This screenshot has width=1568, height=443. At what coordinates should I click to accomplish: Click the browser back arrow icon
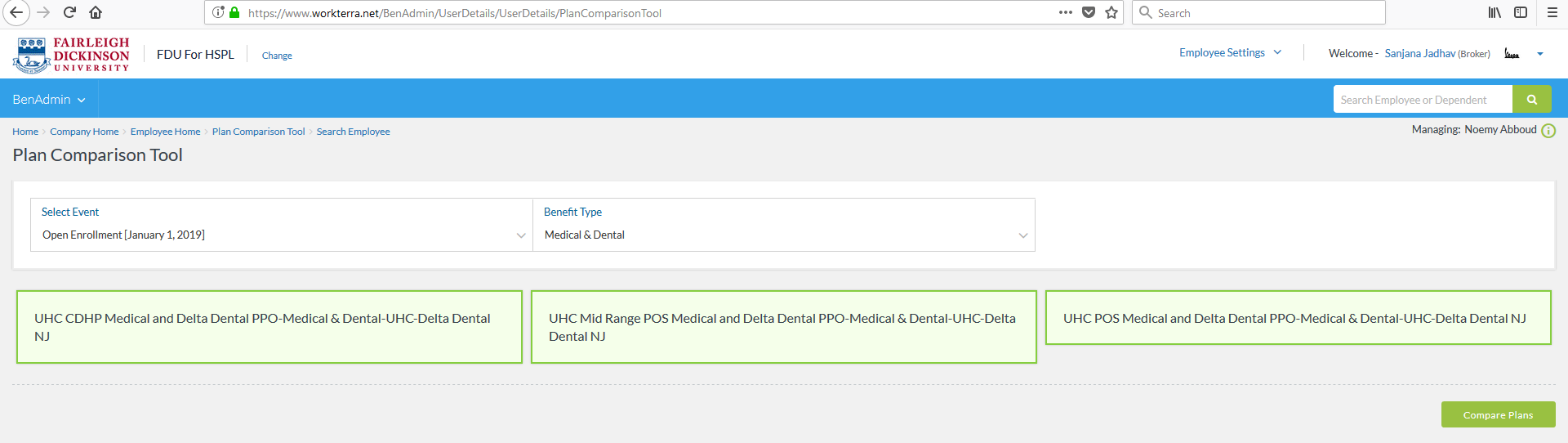coord(16,12)
